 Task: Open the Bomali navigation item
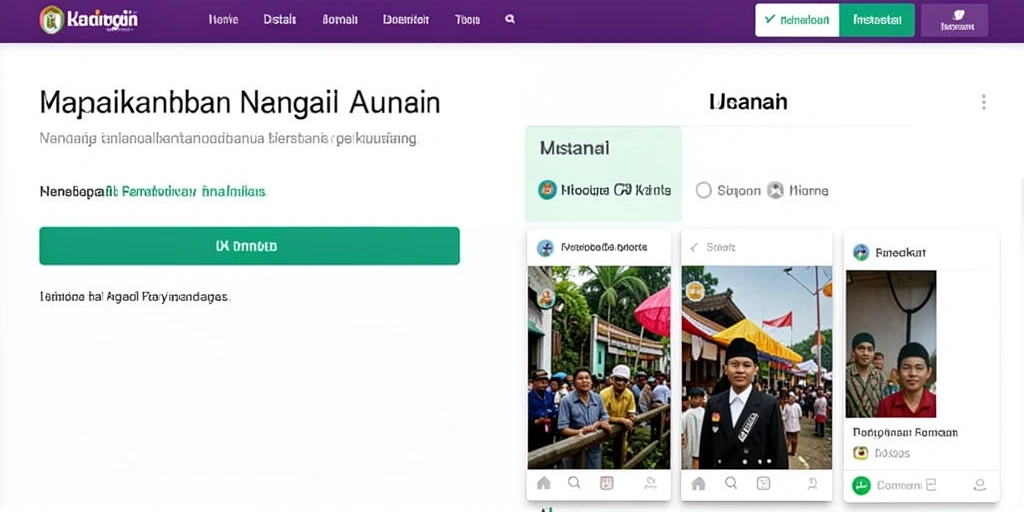(340, 20)
